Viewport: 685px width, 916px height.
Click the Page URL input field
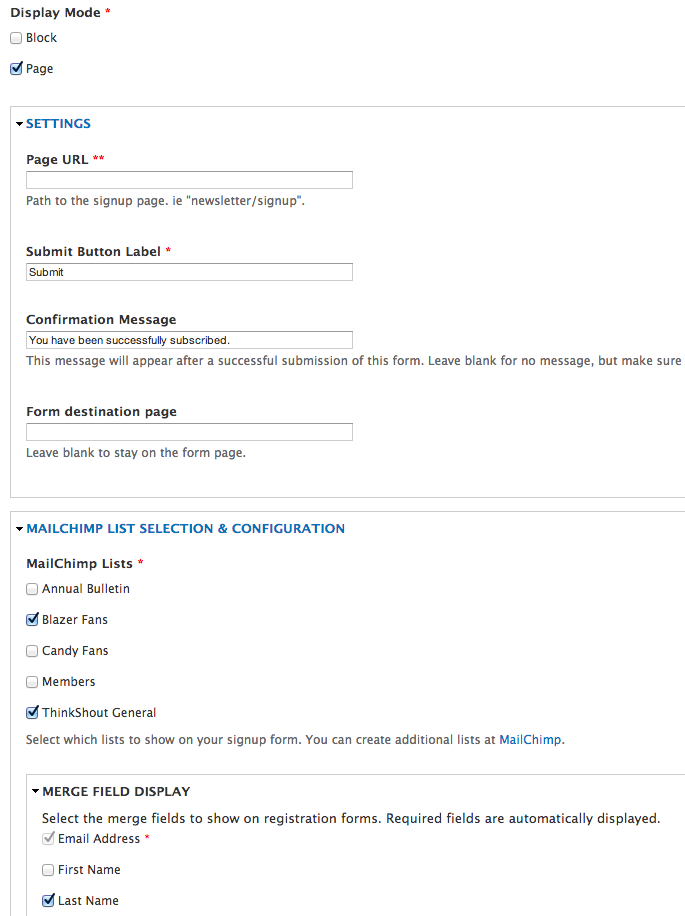pyautogui.click(x=189, y=180)
